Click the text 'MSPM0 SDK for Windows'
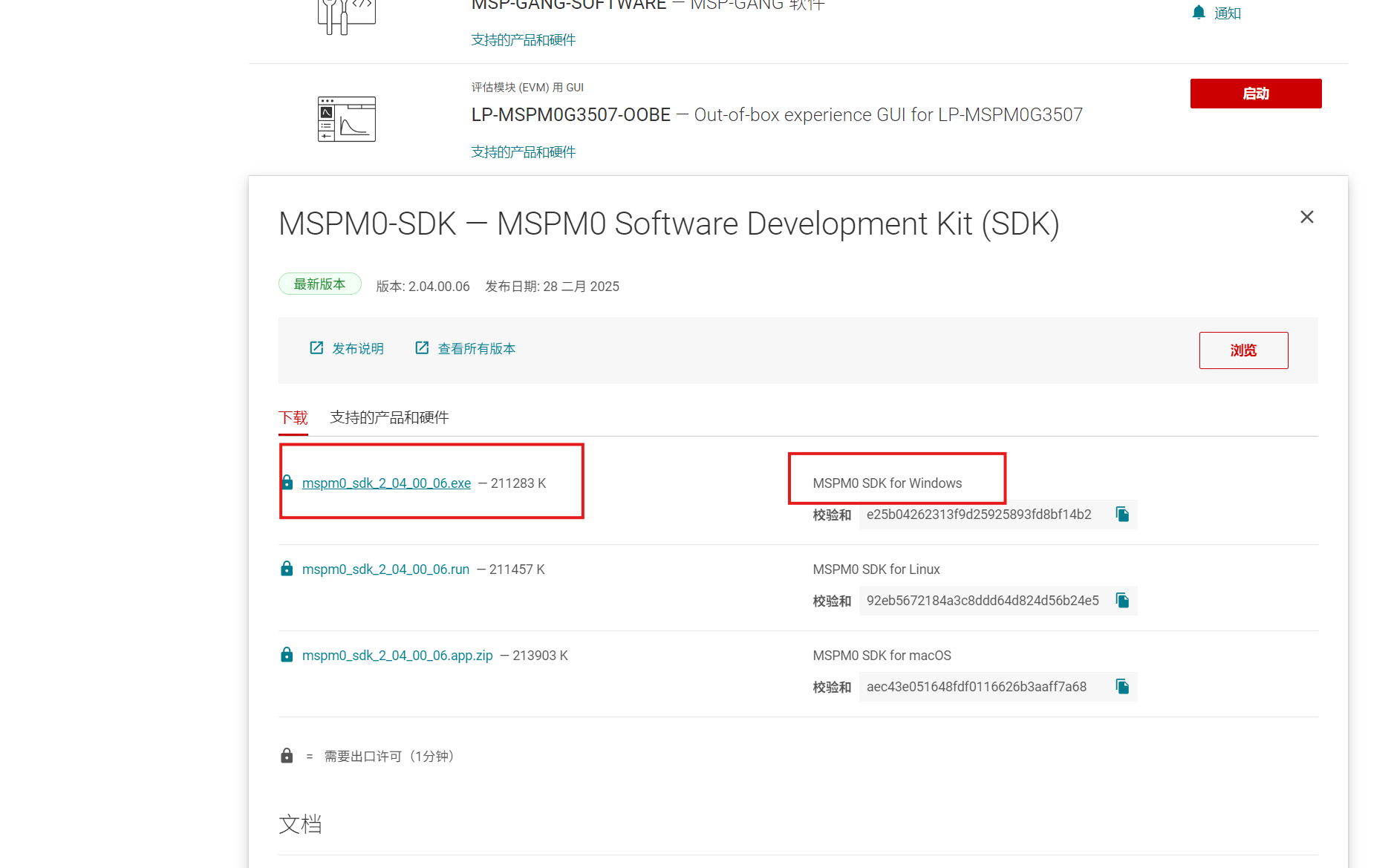 887,483
